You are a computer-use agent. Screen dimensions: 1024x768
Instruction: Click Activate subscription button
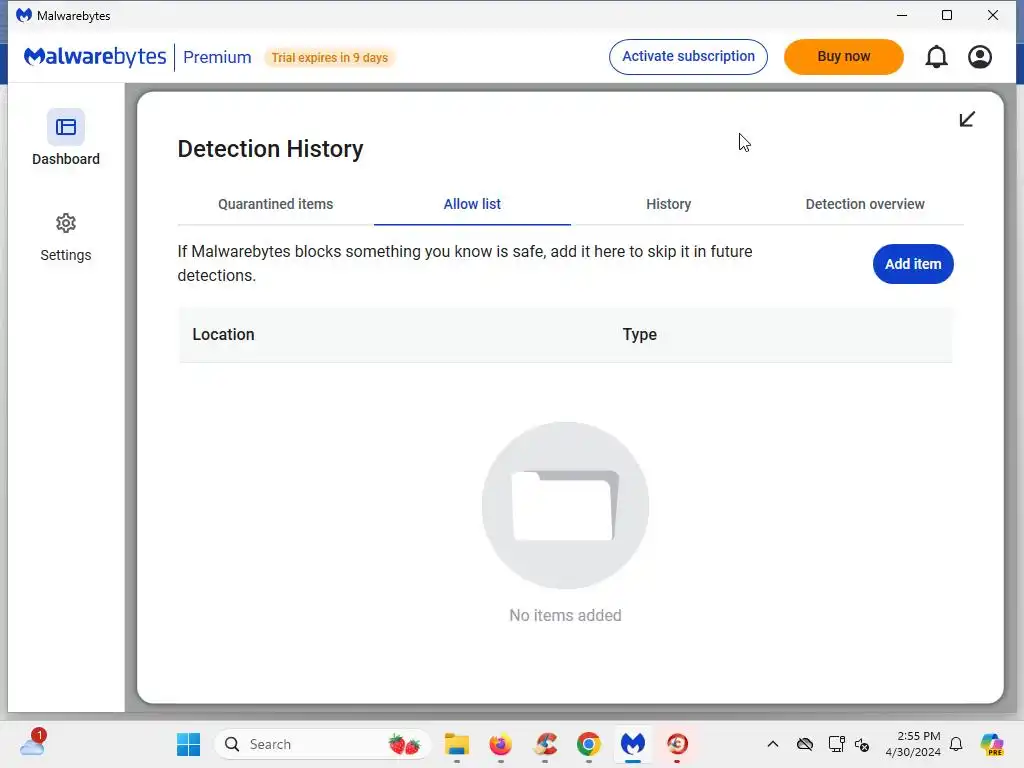(688, 57)
